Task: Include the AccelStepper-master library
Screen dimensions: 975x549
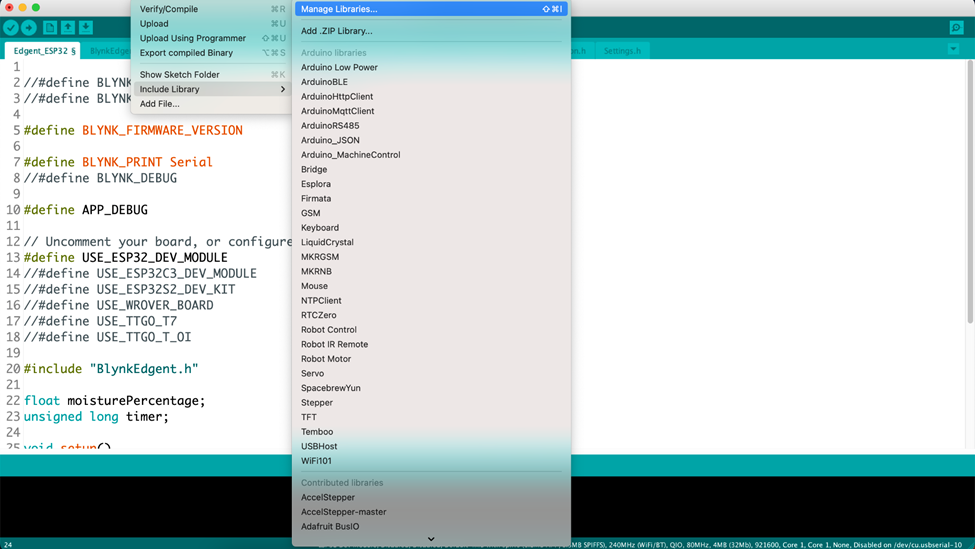Action: pos(431,512)
